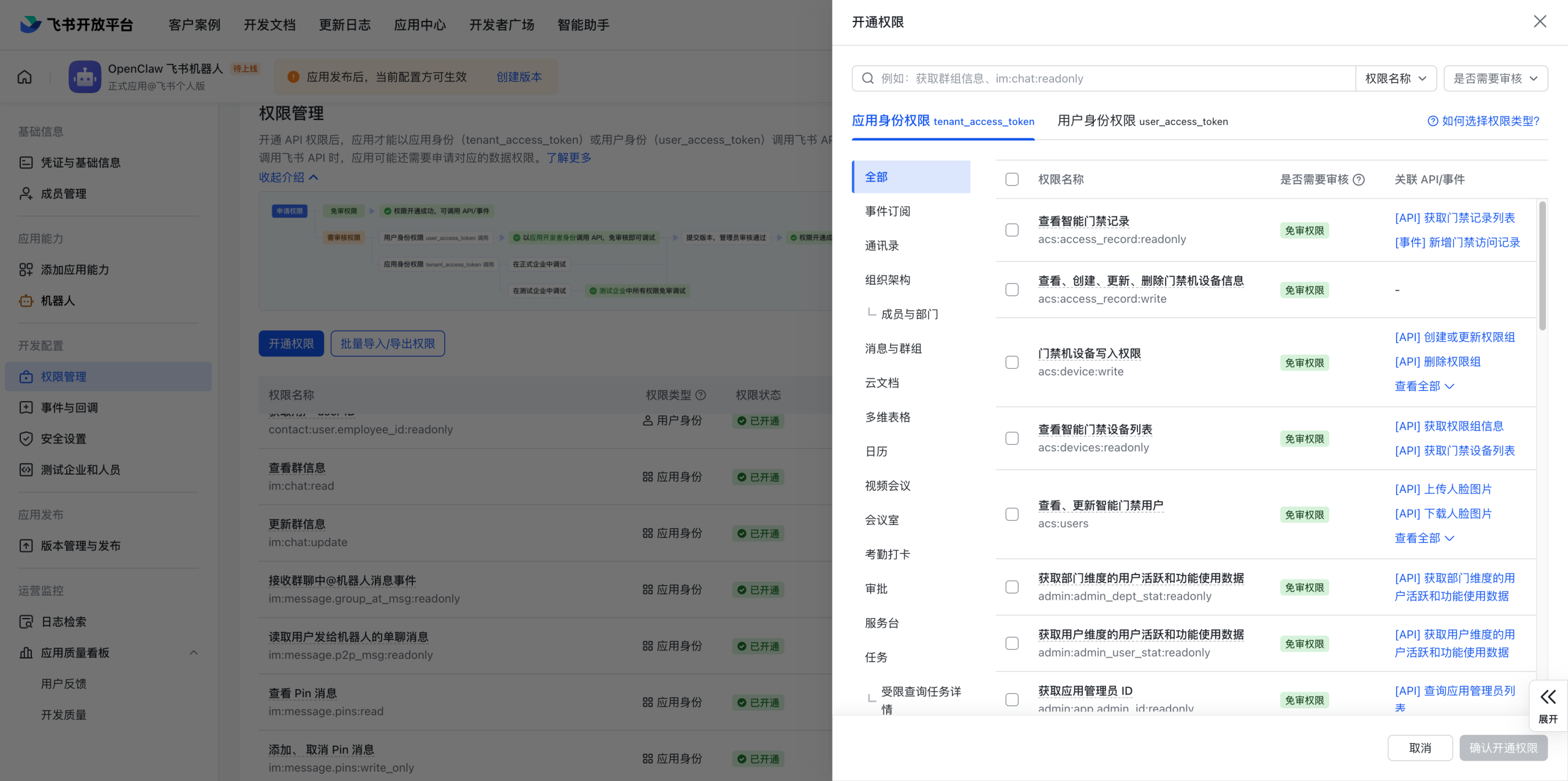This screenshot has width=1568, height=781.
Task: Select the 机器人 icon in the sidebar
Action: [26, 301]
